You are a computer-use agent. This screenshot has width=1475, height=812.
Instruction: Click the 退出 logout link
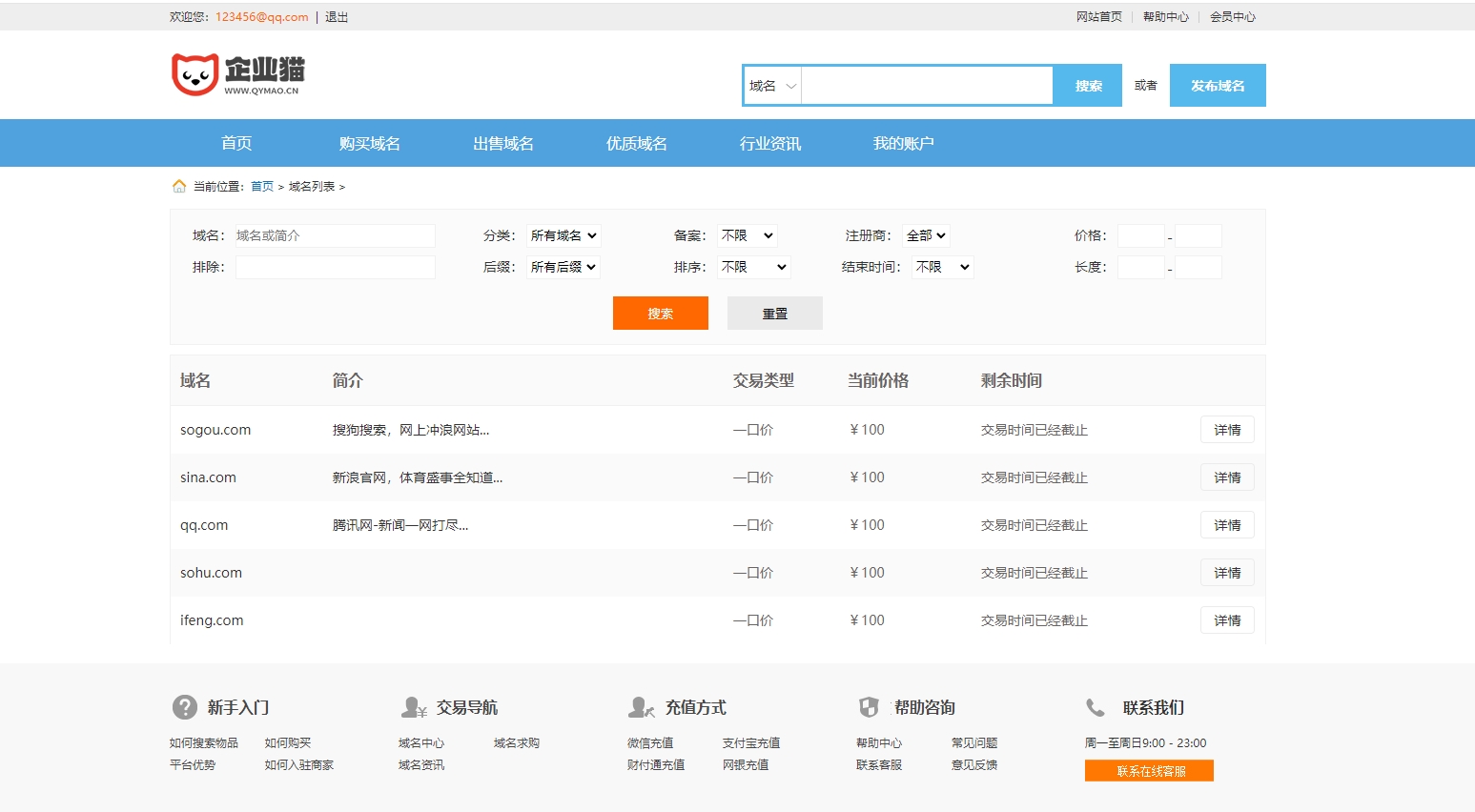[x=337, y=17]
